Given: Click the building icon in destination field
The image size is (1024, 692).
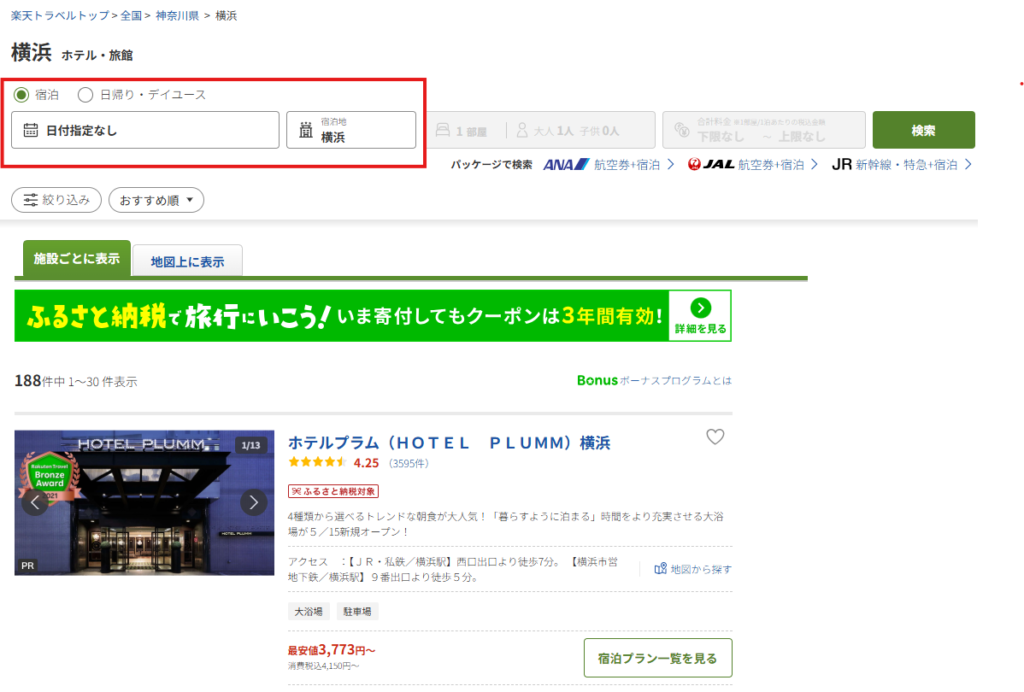Looking at the screenshot, I should pyautogui.click(x=306, y=130).
